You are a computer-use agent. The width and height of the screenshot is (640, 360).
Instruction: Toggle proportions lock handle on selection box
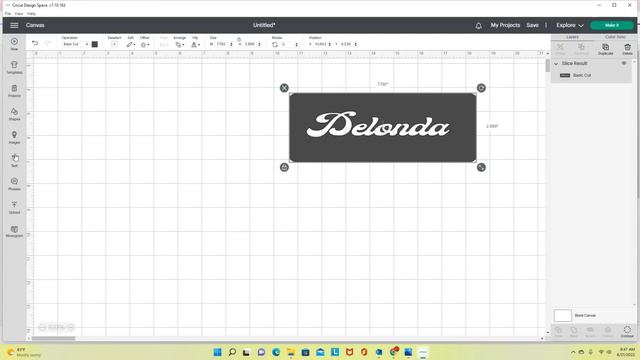[x=284, y=167]
